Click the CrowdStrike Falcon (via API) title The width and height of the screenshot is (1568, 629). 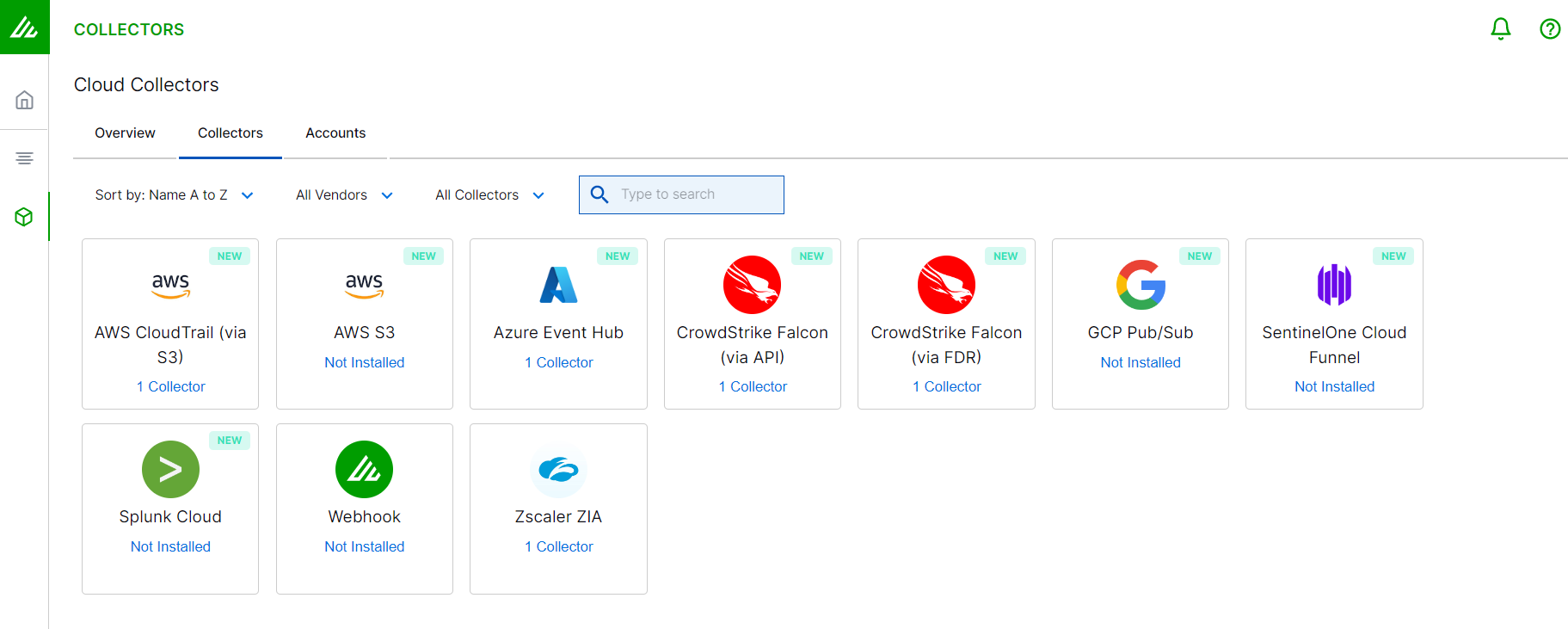pos(753,345)
